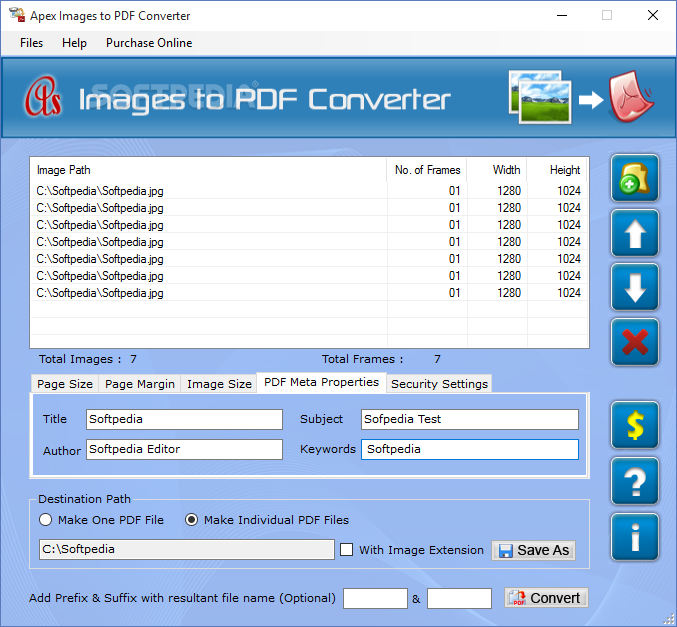
Task: Open the Help menu
Action: [x=74, y=43]
